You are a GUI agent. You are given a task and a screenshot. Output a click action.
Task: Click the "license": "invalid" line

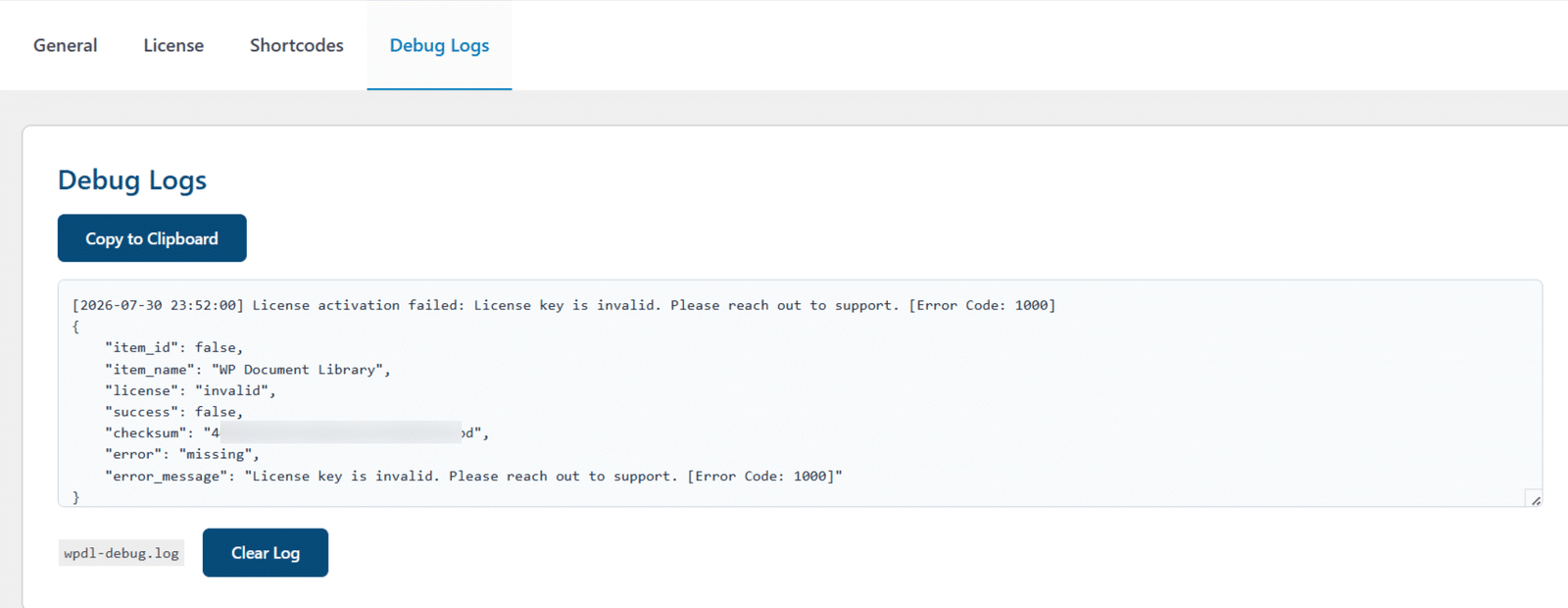(x=190, y=390)
